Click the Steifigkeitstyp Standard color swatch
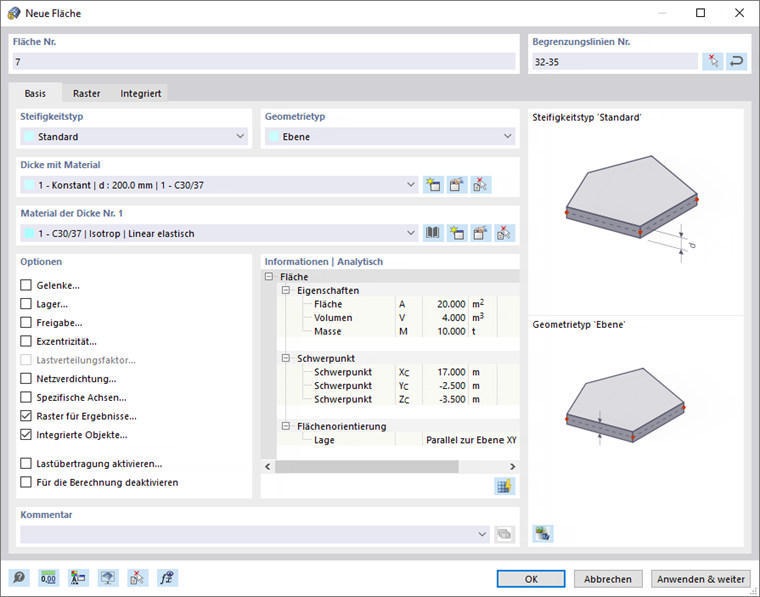Image resolution: width=760 pixels, height=597 pixels. tap(30, 136)
